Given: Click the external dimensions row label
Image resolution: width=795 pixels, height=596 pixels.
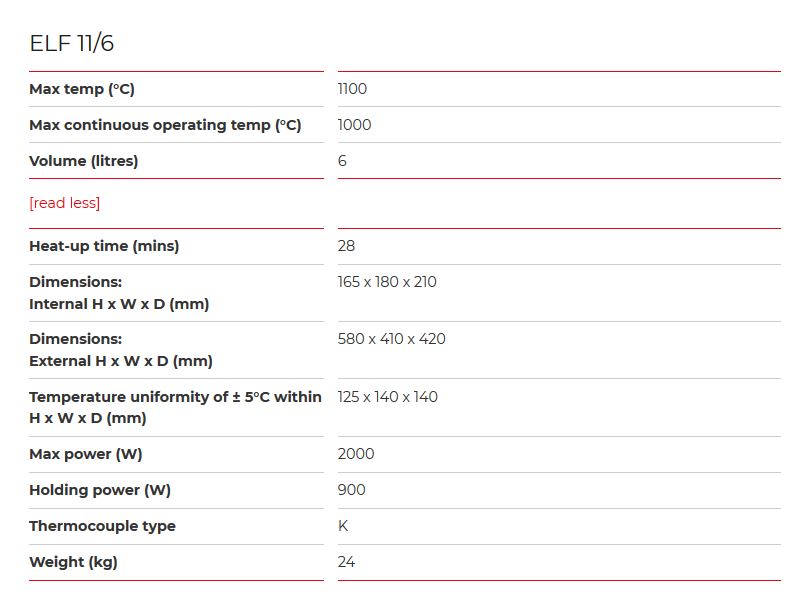Looking at the screenshot, I should pyautogui.click(x=121, y=350).
